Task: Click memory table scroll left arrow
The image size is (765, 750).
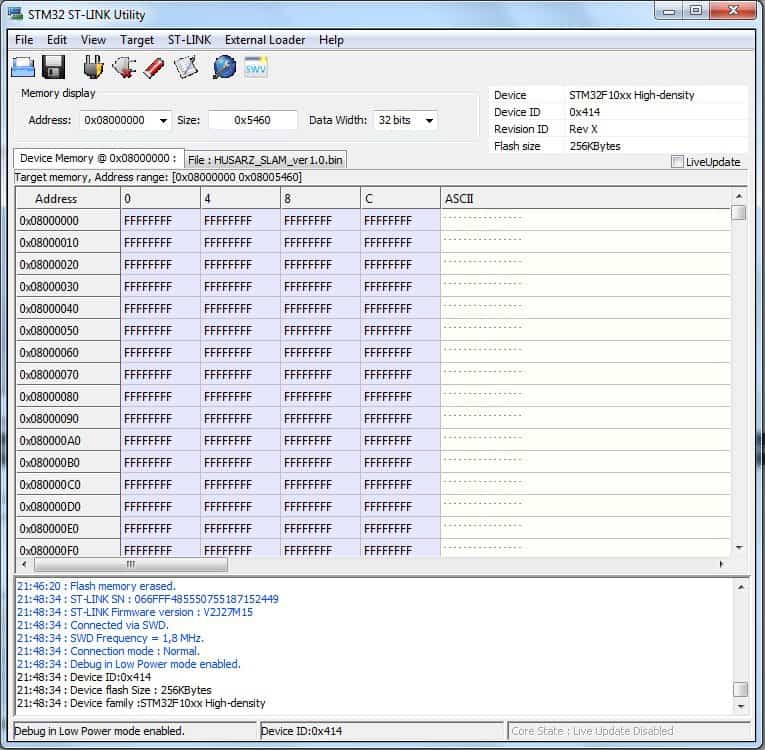Action: pos(24,564)
